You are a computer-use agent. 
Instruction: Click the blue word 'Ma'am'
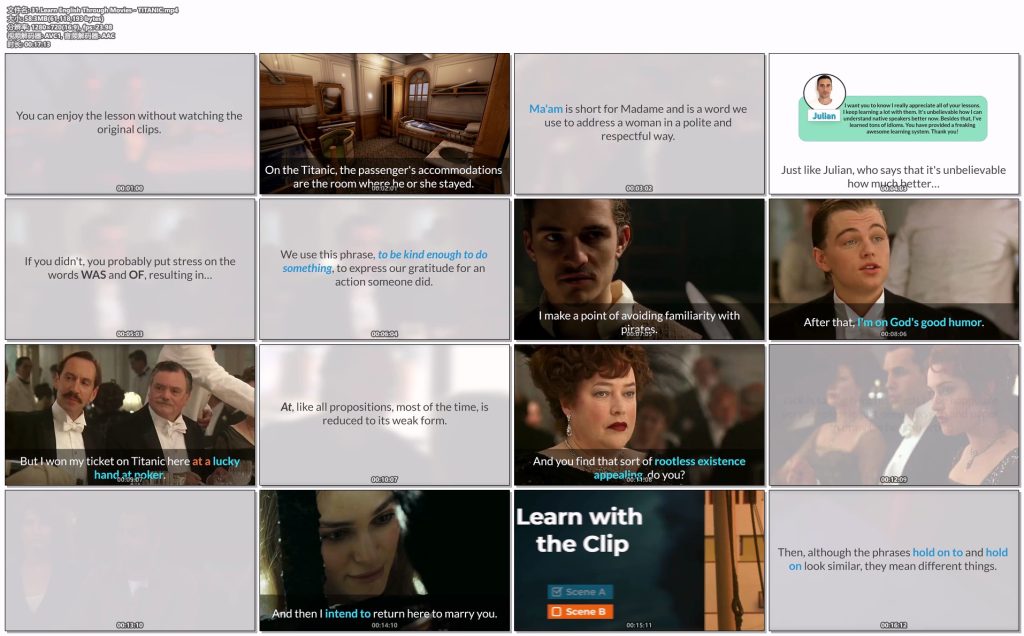546,109
